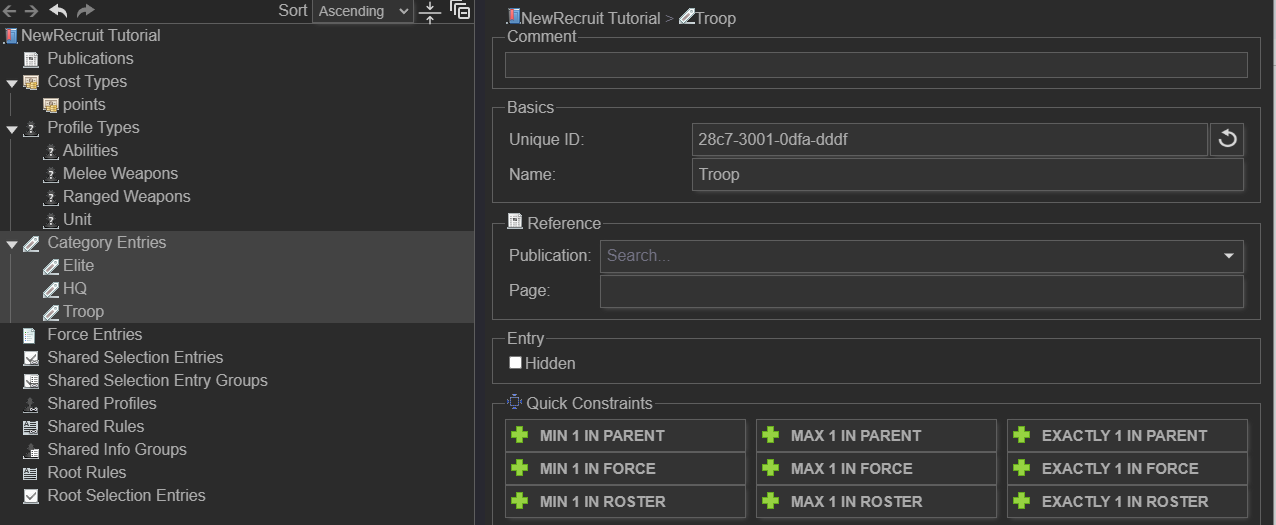The width and height of the screenshot is (1276, 525).
Task: Open the Publication search dropdown
Action: pyautogui.click(x=922, y=256)
